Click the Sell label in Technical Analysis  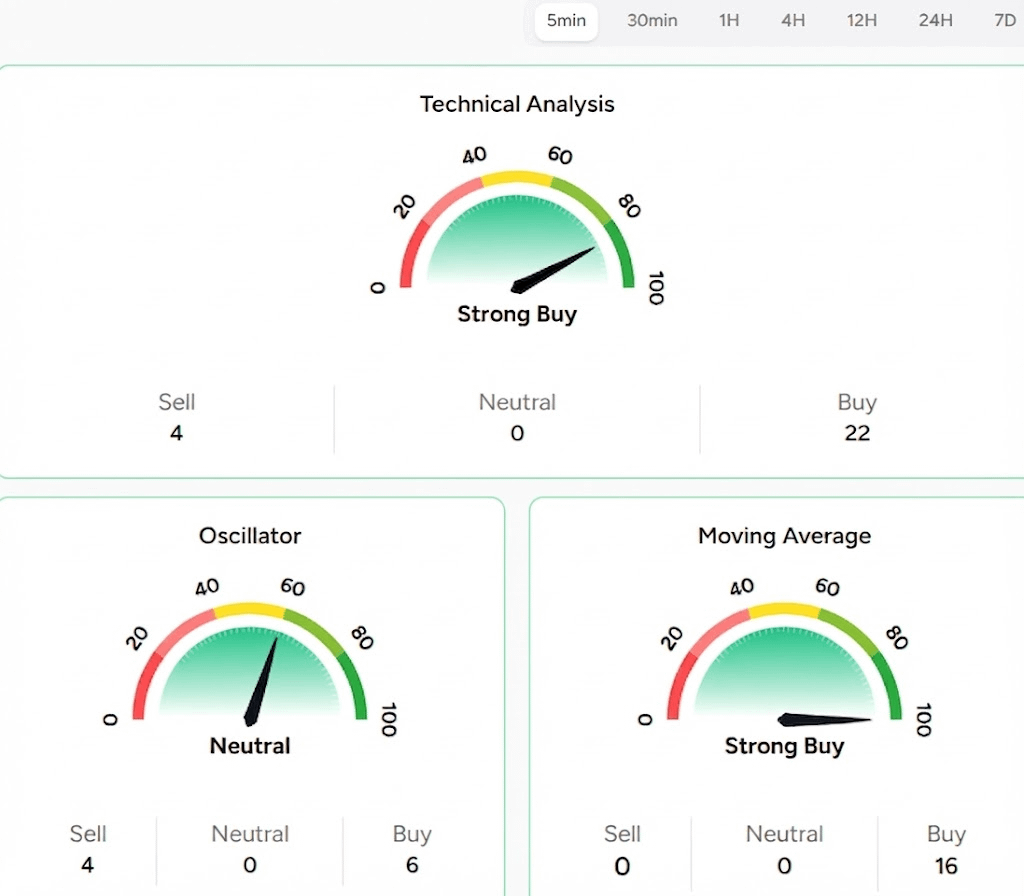tap(176, 402)
